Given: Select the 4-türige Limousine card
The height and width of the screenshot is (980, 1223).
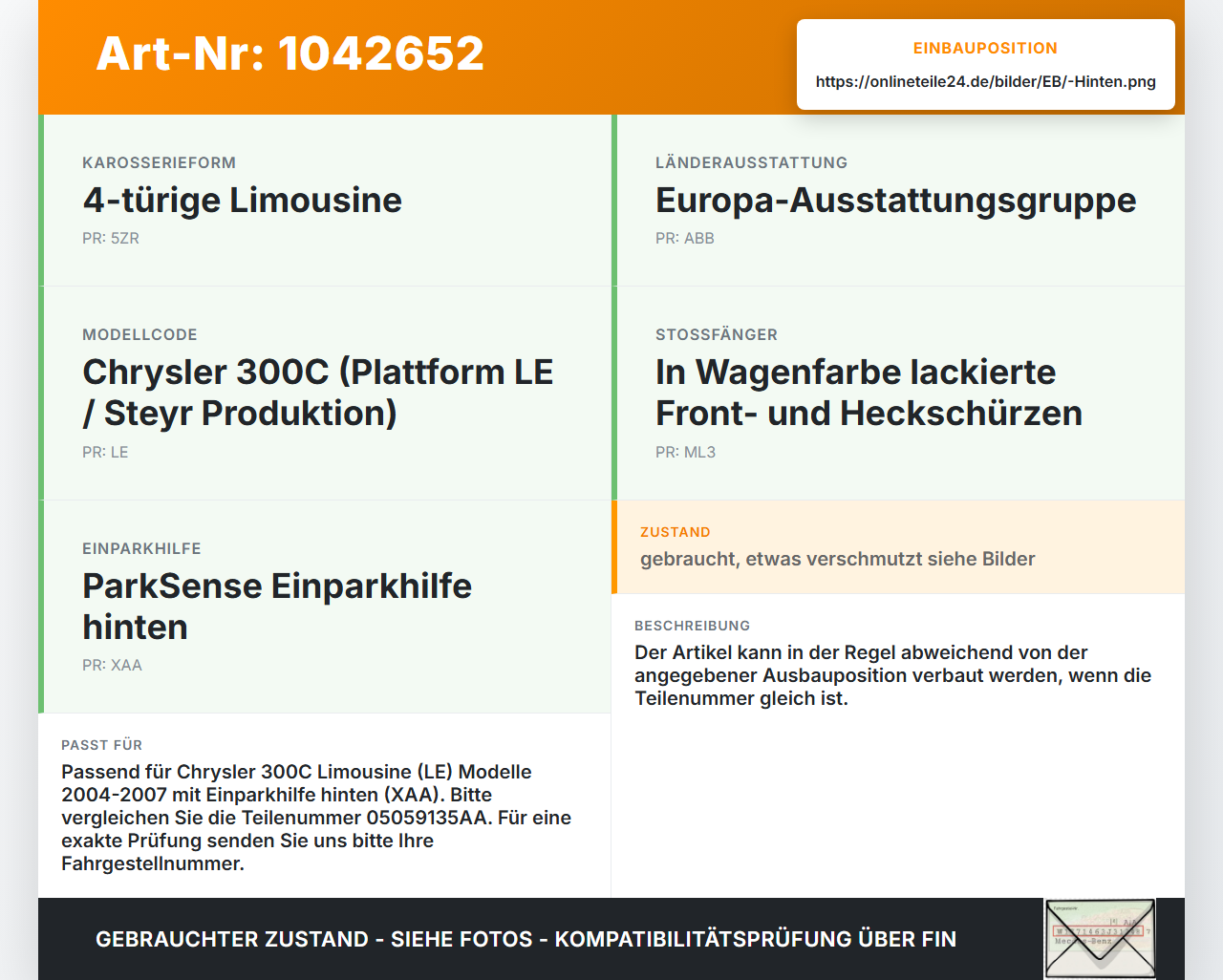Looking at the screenshot, I should coord(325,201).
